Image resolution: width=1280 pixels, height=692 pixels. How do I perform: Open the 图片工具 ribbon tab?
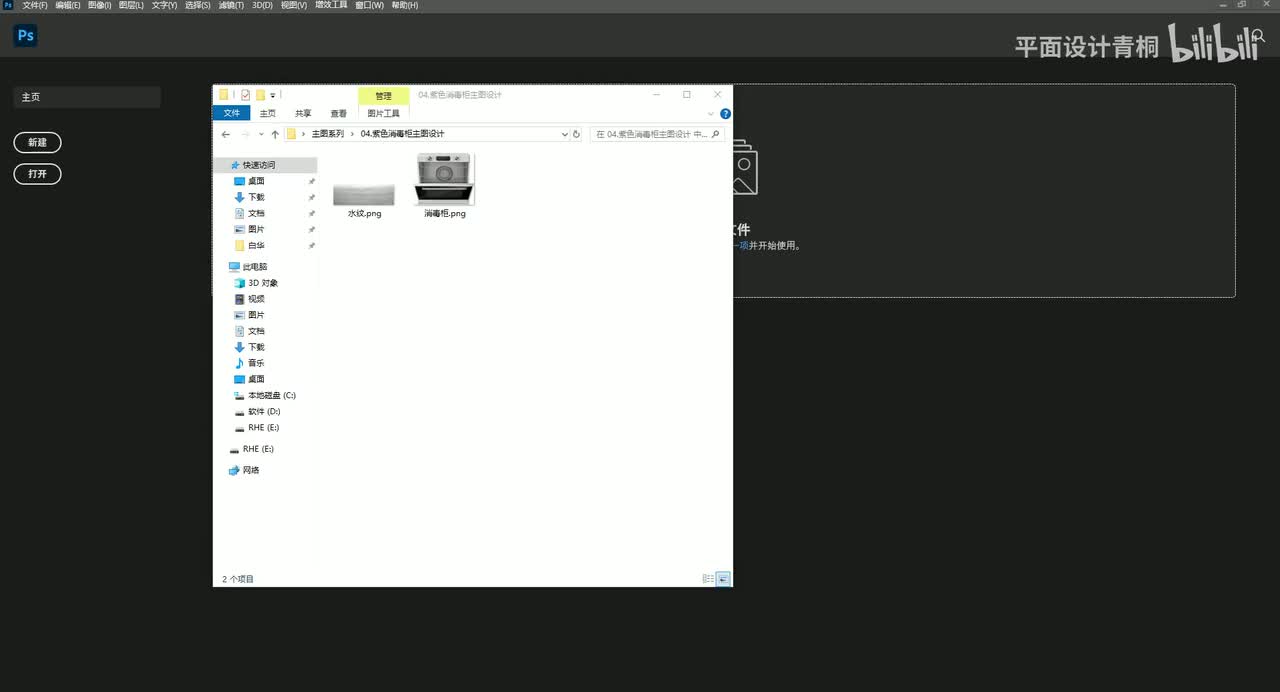[383, 113]
